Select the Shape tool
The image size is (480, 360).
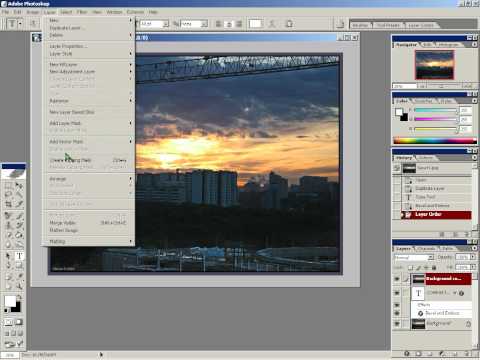pos(19,266)
